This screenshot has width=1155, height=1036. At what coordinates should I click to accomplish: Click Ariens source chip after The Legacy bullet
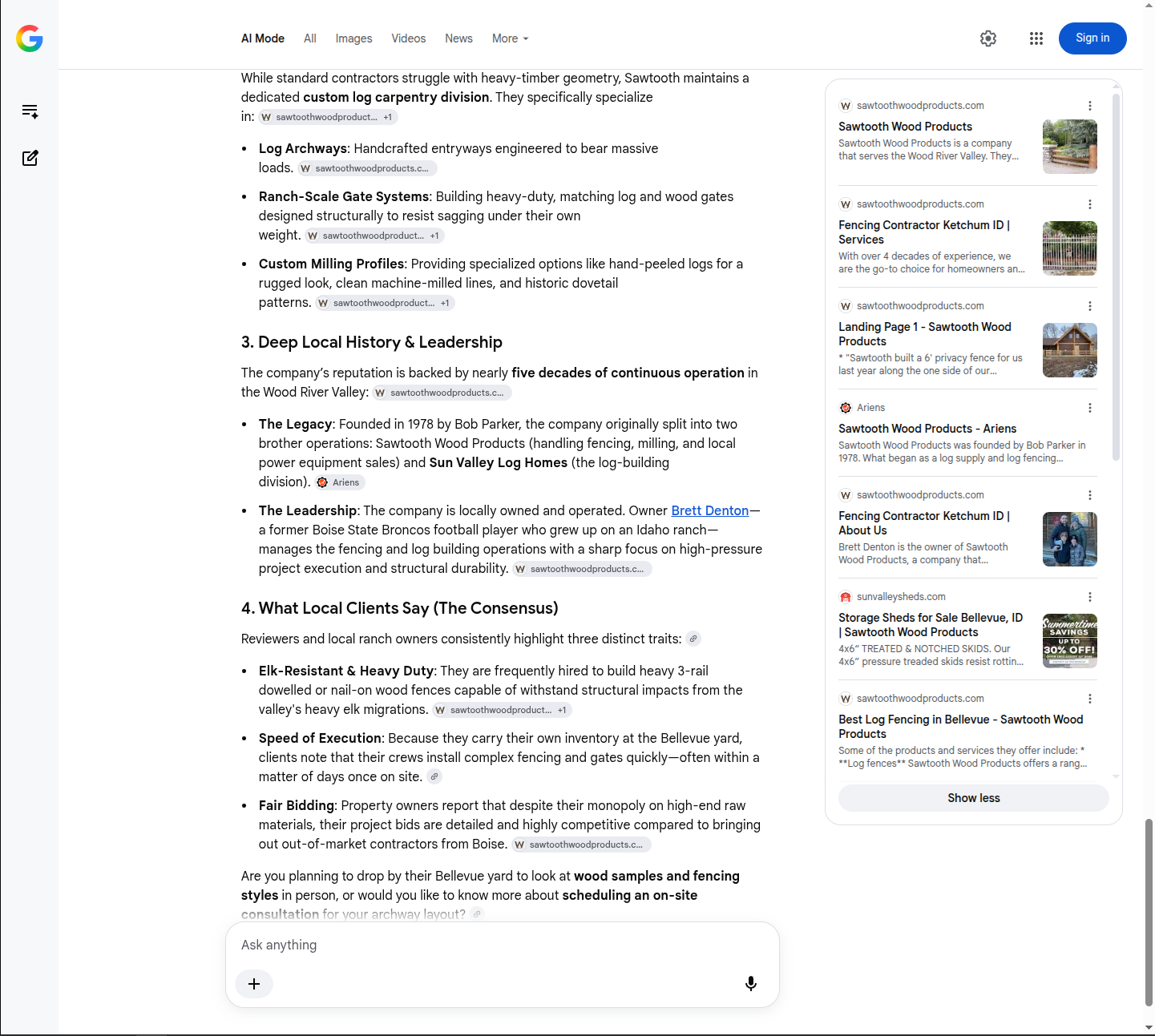[x=340, y=482]
